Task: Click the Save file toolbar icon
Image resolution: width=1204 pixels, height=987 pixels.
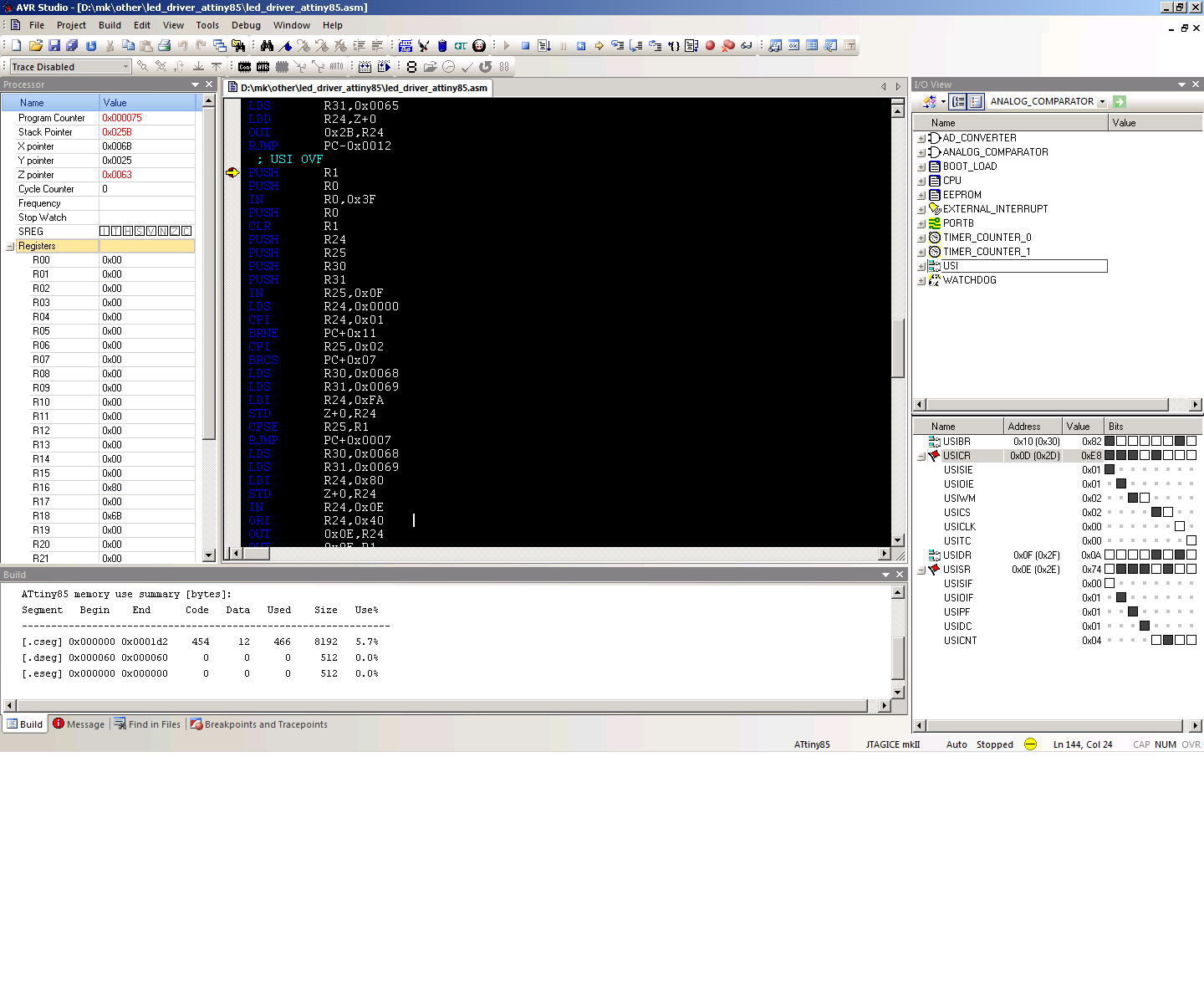Action: [x=54, y=46]
